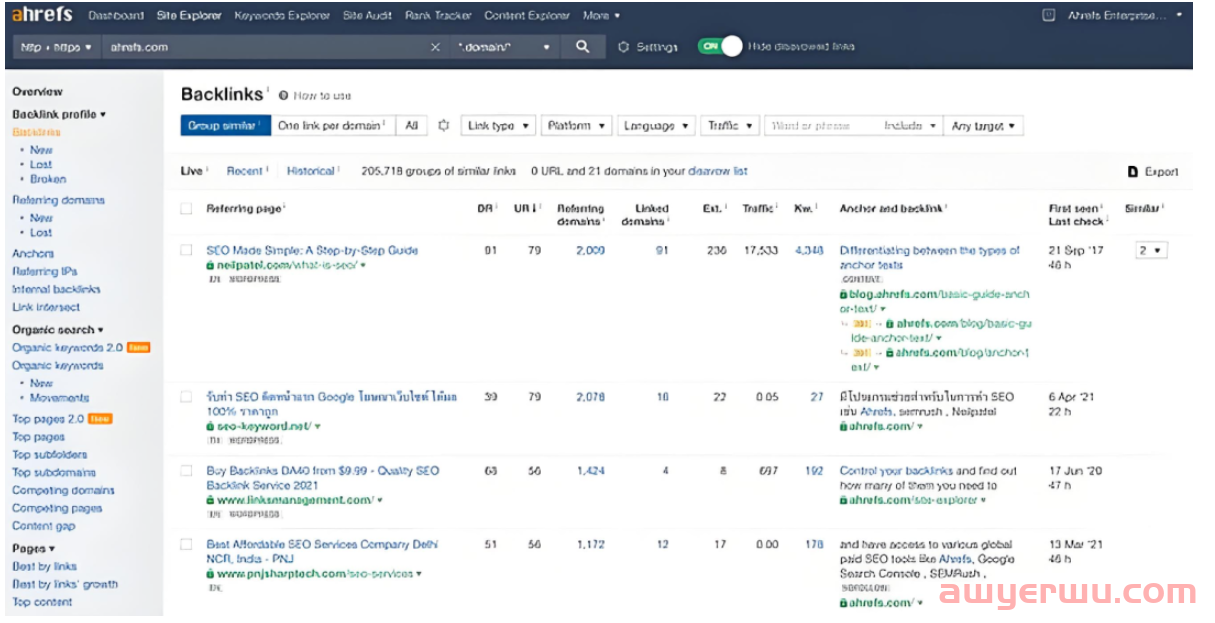Check the seo-keyword.net row checkbox

click(186, 397)
